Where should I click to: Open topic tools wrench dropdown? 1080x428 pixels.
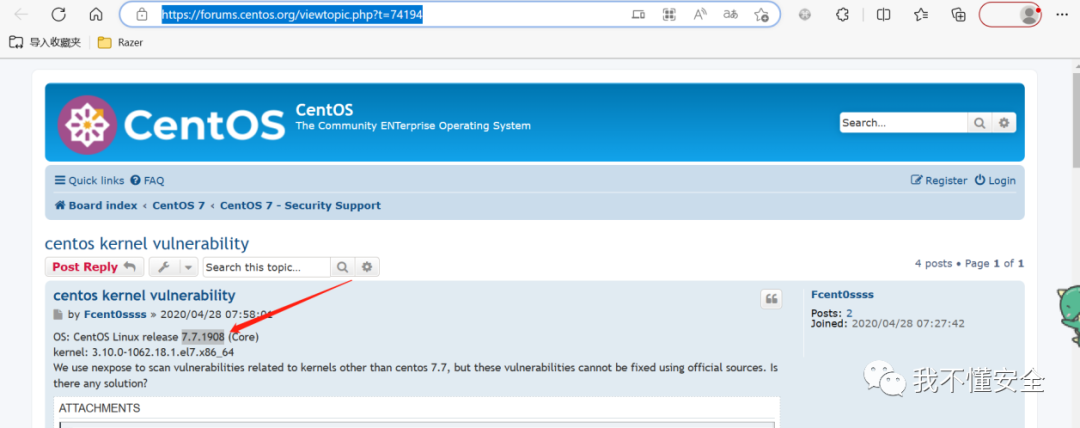[x=174, y=267]
